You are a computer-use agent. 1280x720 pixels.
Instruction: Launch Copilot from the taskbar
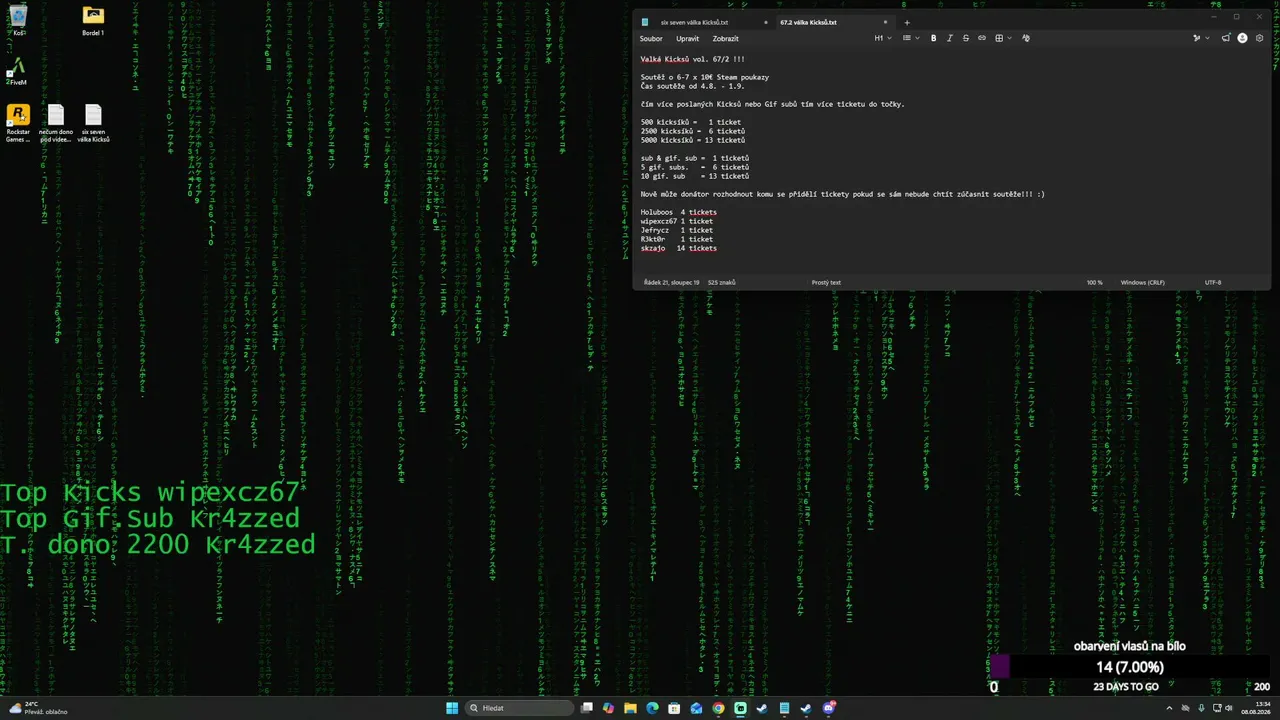pos(608,708)
